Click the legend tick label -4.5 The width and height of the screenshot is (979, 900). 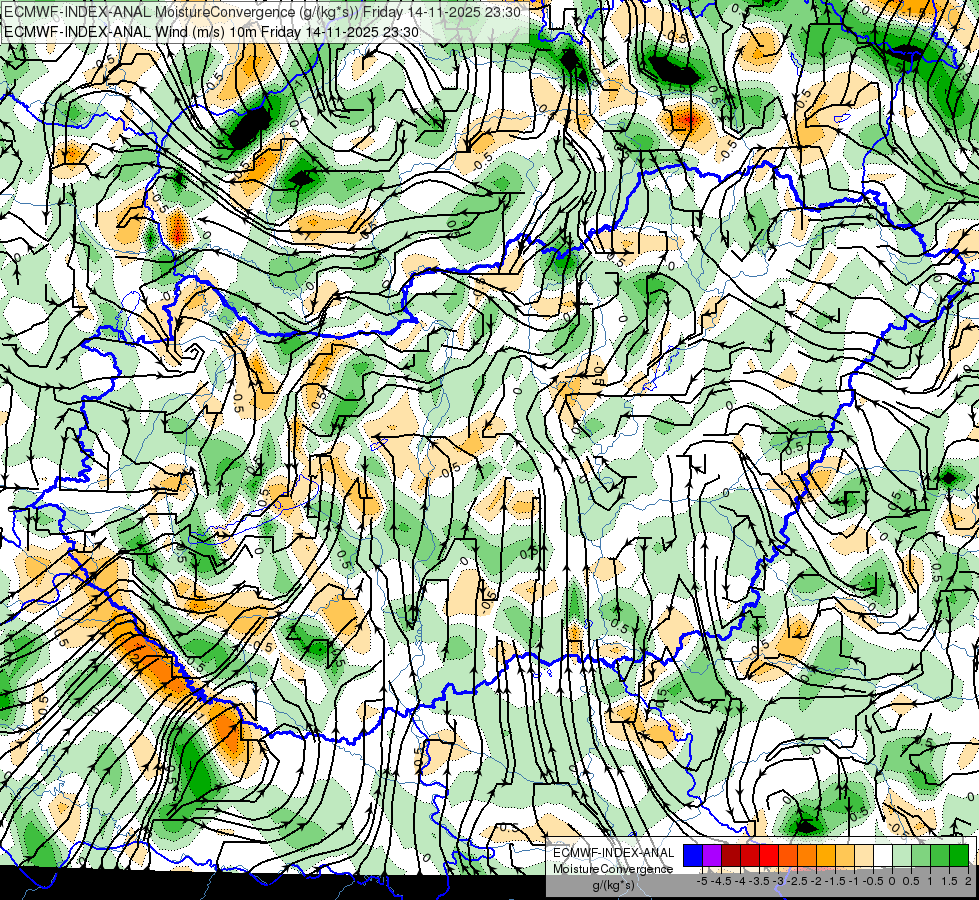point(722,881)
